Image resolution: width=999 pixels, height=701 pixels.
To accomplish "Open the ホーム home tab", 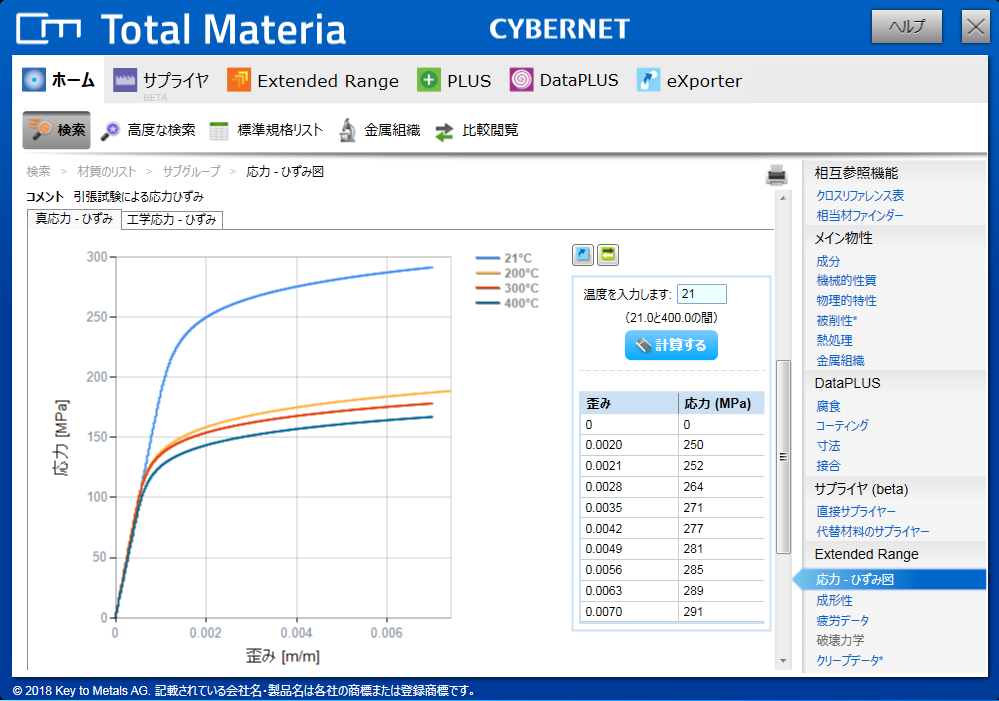I will coord(58,80).
